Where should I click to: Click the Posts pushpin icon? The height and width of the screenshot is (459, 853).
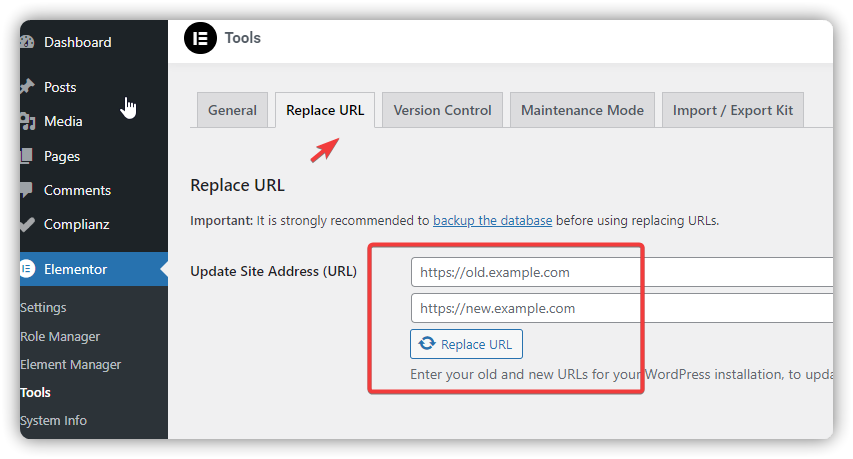point(27,87)
